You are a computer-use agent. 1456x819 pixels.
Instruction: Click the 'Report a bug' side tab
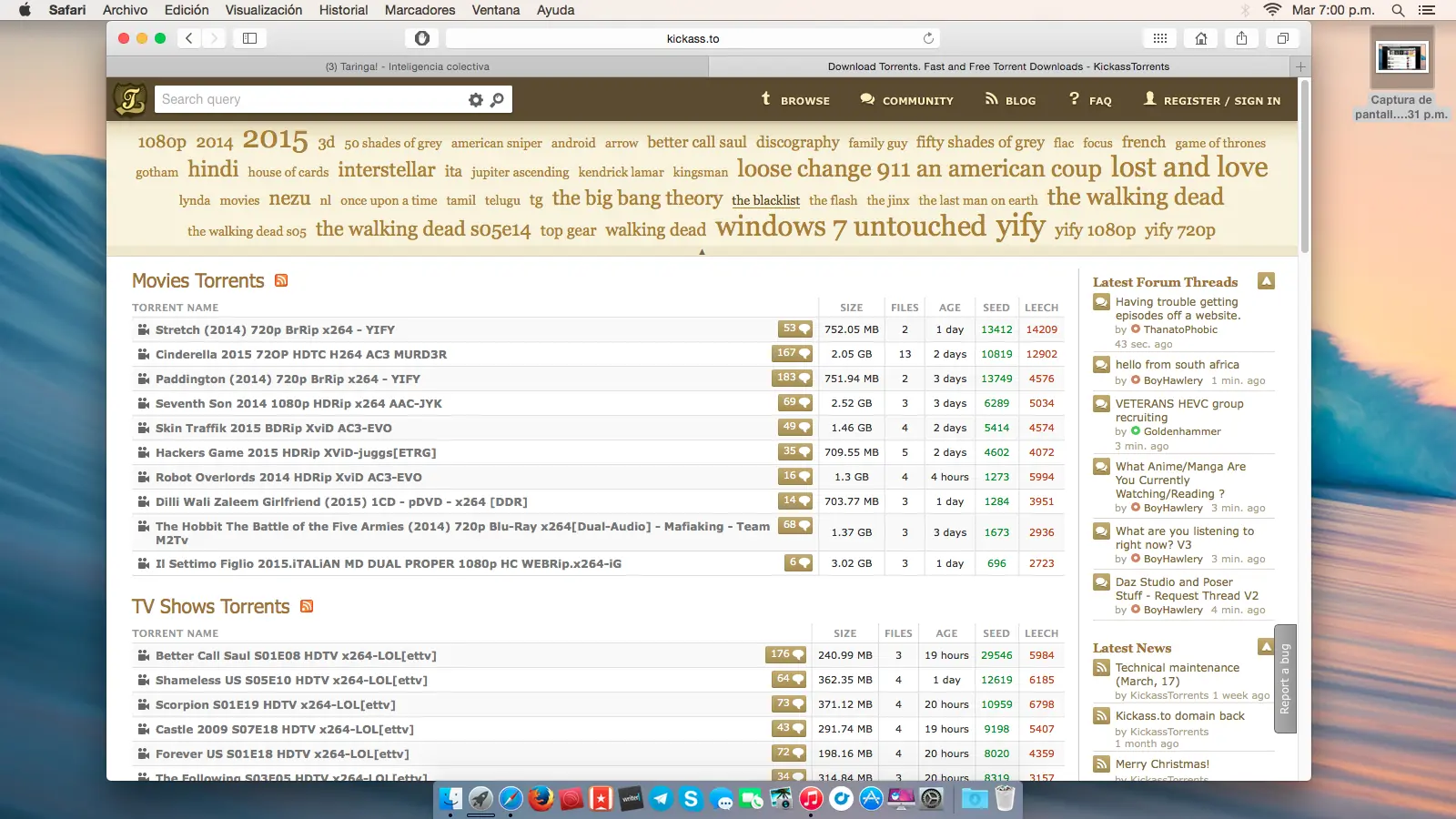point(1285,679)
